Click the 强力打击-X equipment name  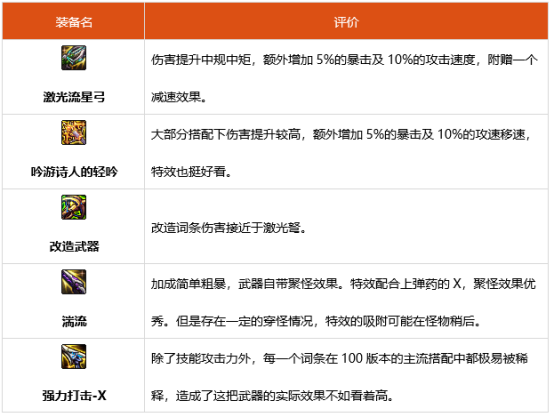click(74, 396)
